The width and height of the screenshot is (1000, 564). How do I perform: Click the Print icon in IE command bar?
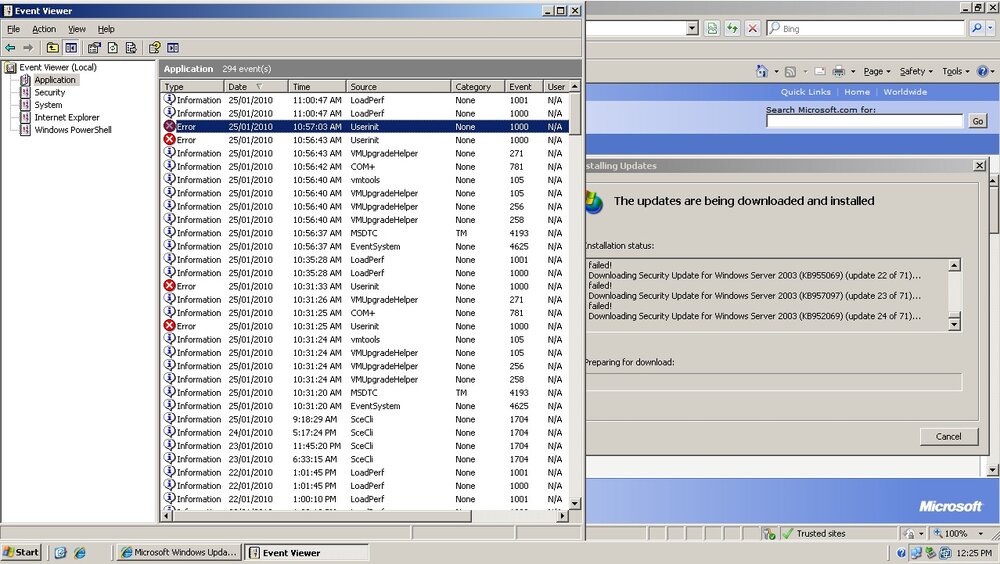[839, 71]
